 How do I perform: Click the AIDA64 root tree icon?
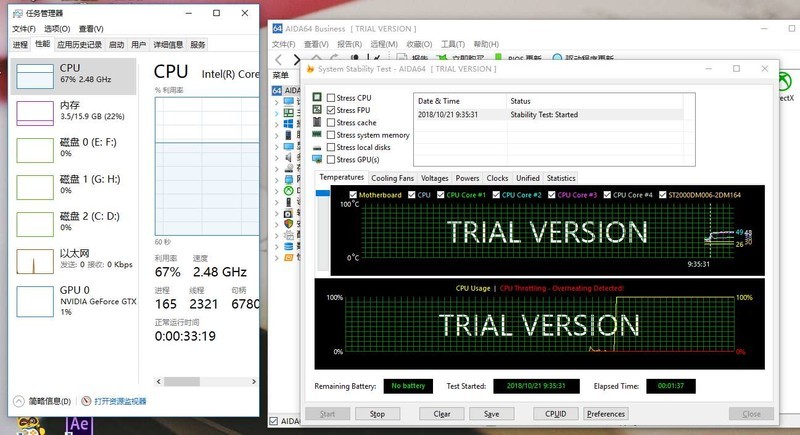(277, 90)
